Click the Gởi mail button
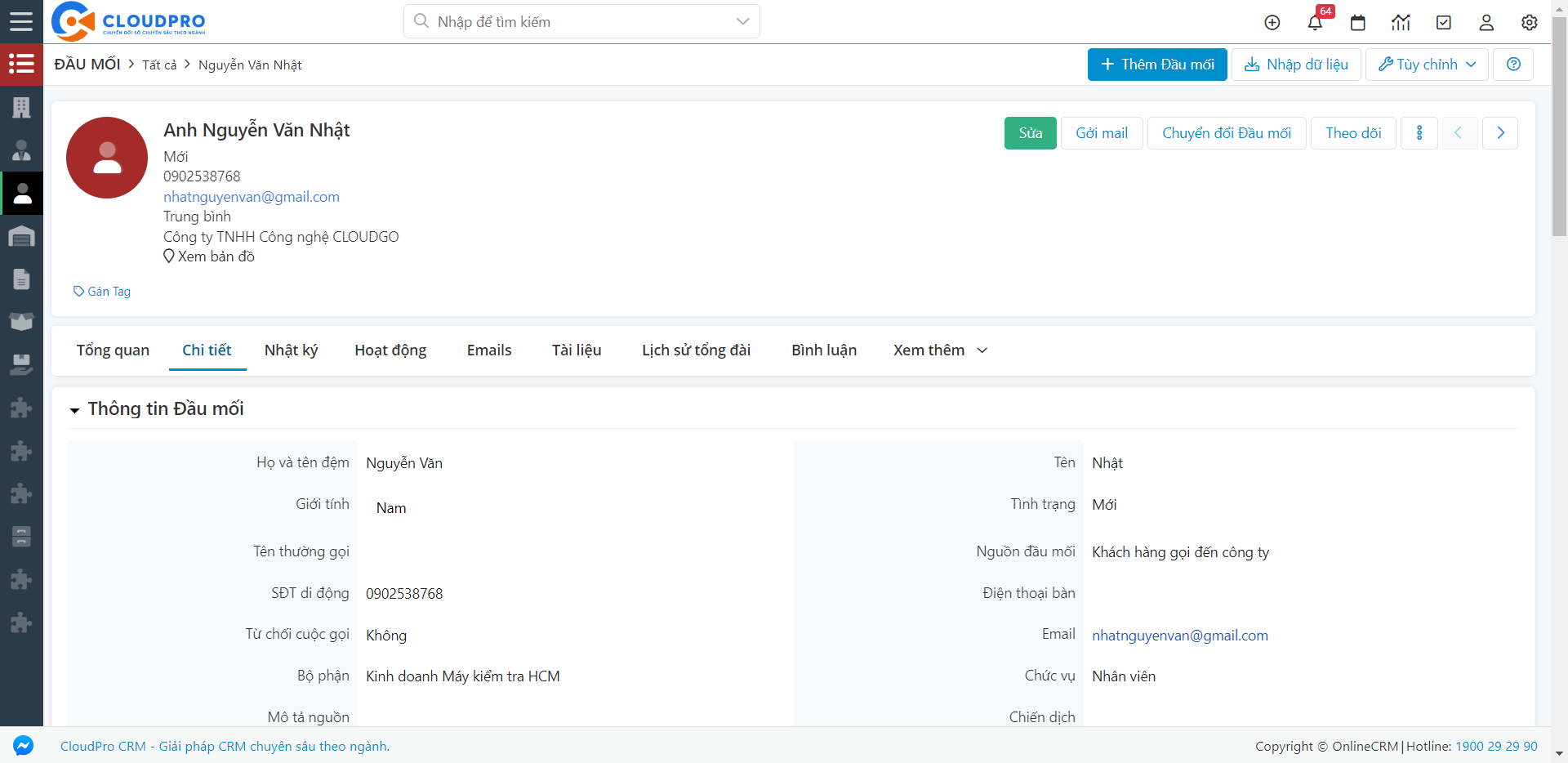The width and height of the screenshot is (1568, 763). tap(1102, 133)
